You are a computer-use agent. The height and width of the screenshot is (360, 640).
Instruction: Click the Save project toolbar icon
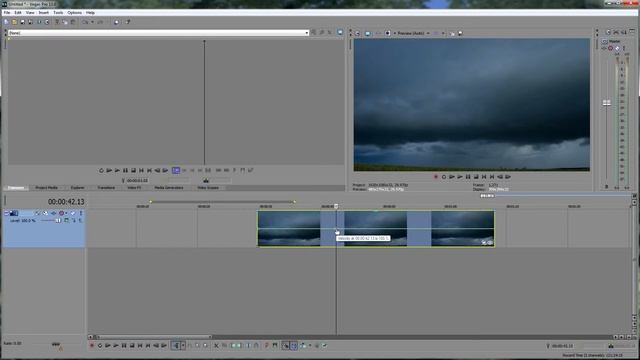click(x=22, y=22)
